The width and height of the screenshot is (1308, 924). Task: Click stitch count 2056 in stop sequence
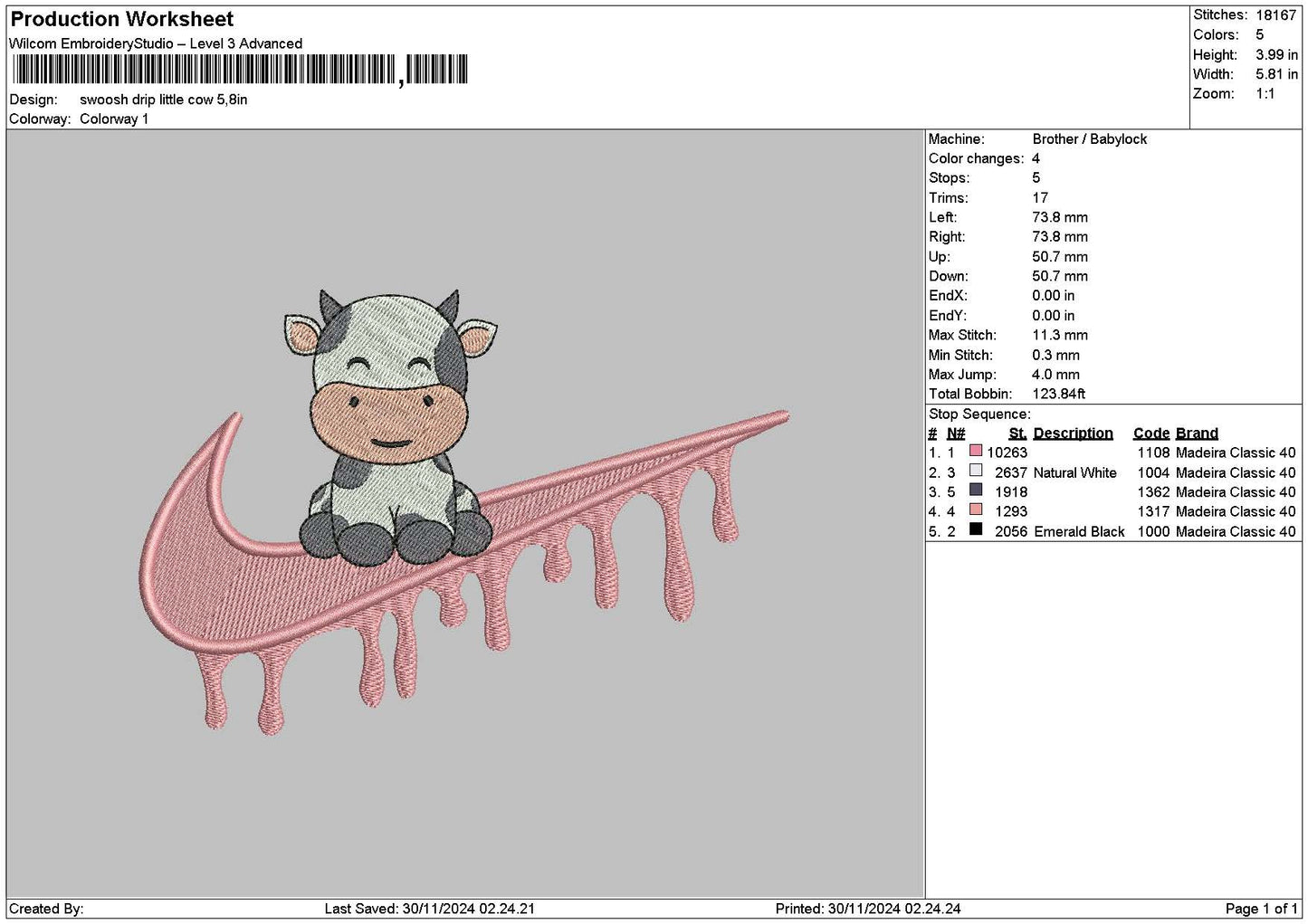1011,532
